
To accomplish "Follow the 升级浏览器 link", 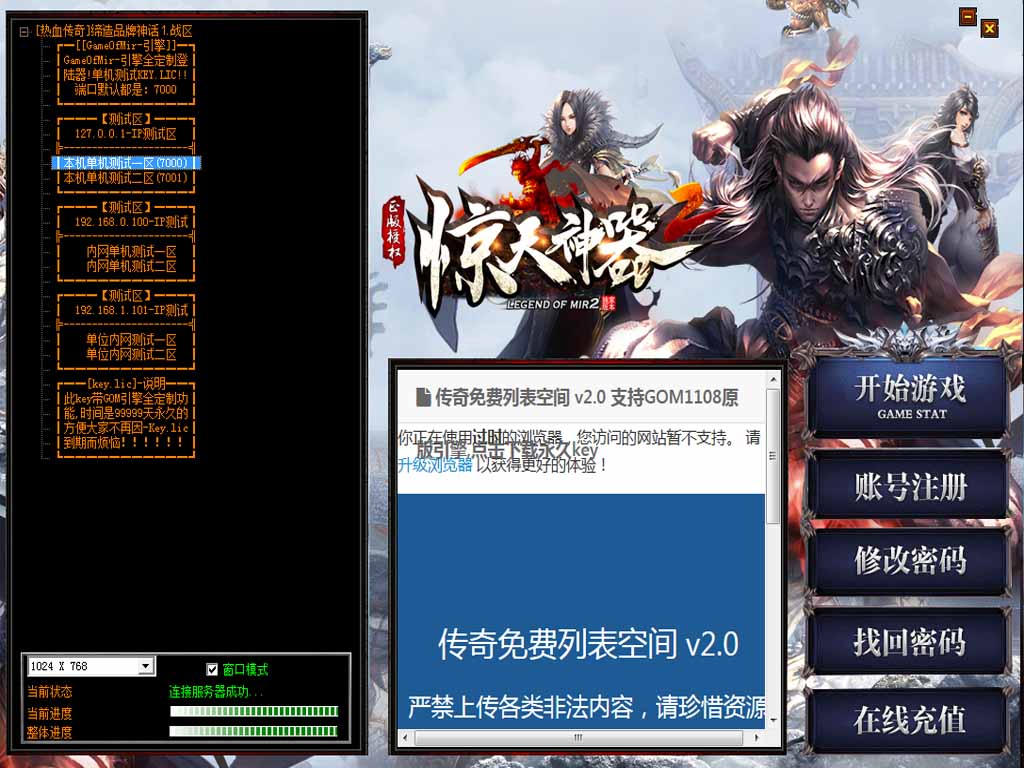I will (x=435, y=465).
